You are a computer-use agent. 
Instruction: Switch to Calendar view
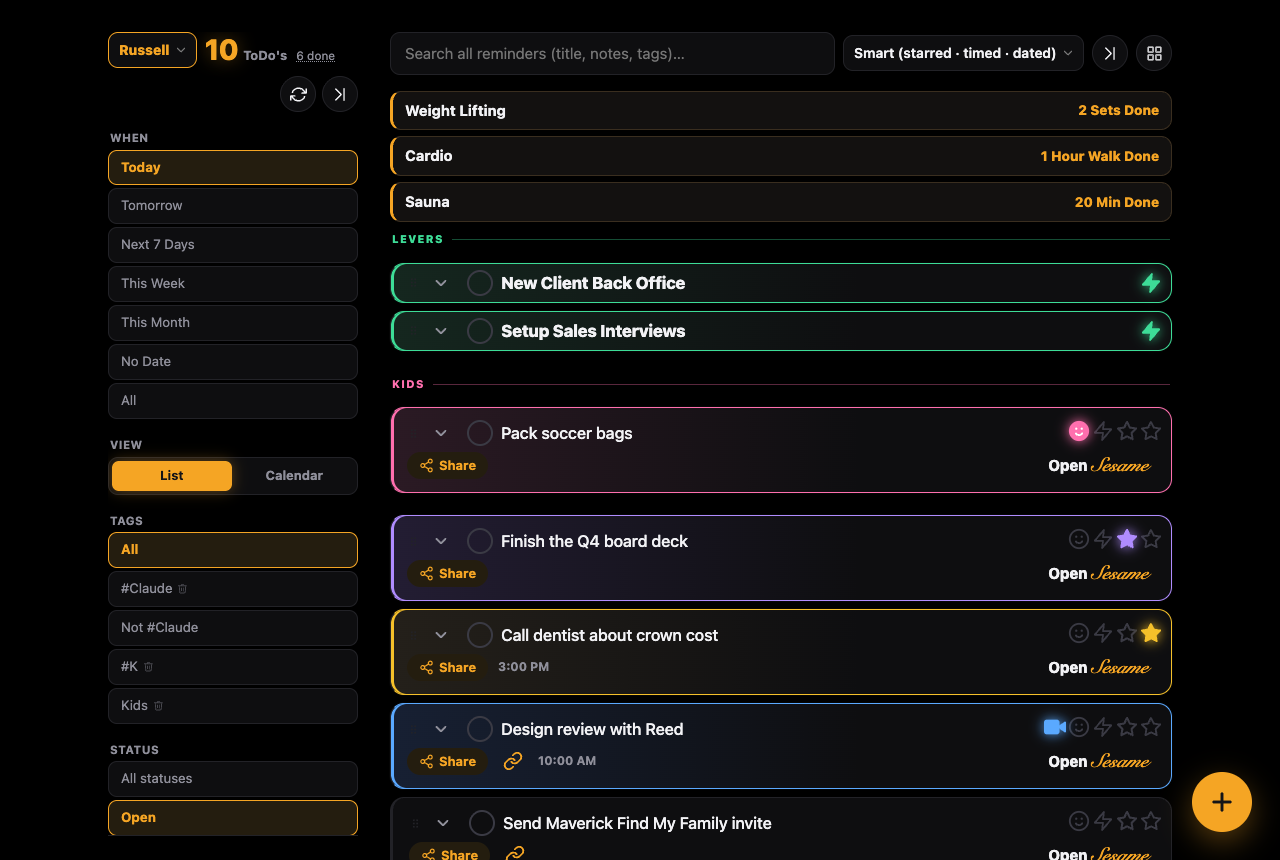[x=294, y=476]
